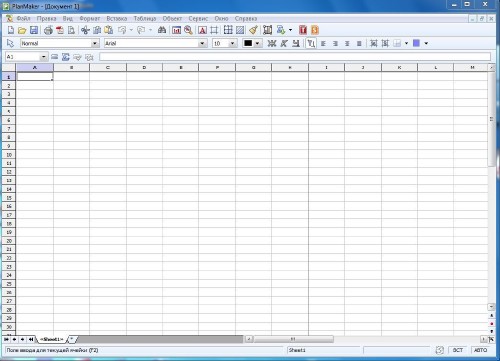Click the broom format-painter icon
Screen dimensions: 500x361
pyautogui.click(x=253, y=30)
